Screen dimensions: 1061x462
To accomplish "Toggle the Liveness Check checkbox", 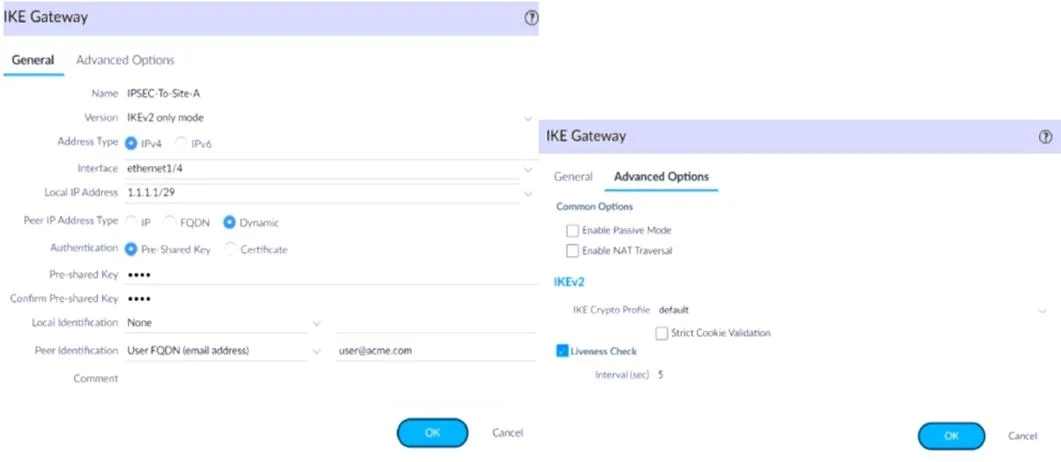I will [x=562, y=351].
